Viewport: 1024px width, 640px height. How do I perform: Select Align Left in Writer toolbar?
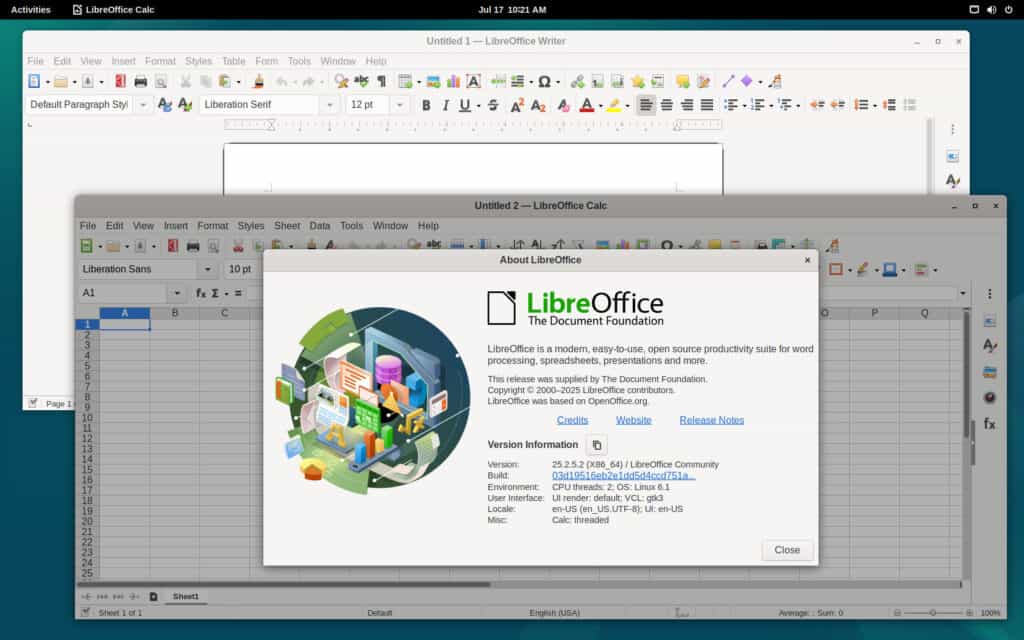point(646,105)
